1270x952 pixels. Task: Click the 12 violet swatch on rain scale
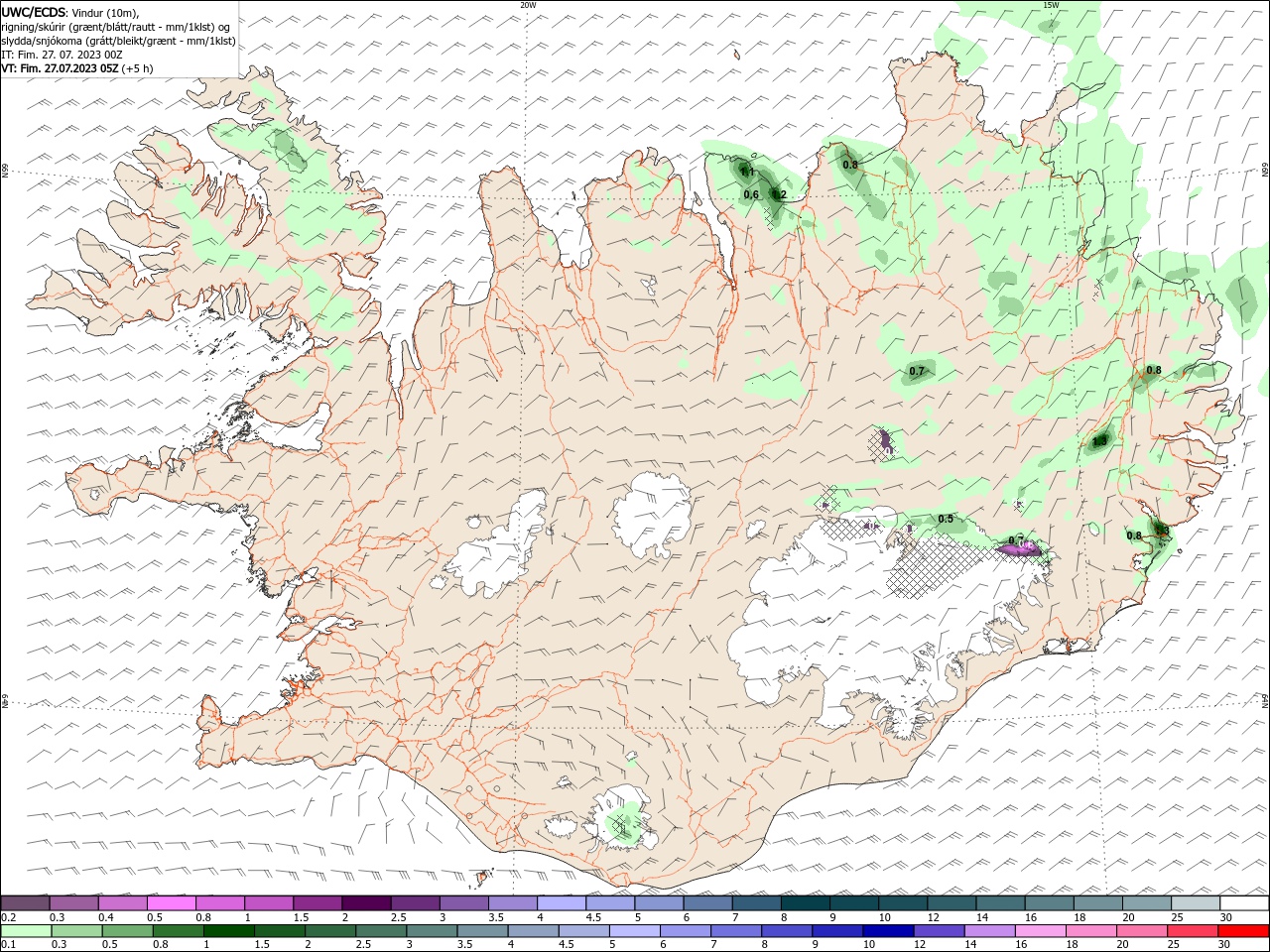[x=940, y=931]
